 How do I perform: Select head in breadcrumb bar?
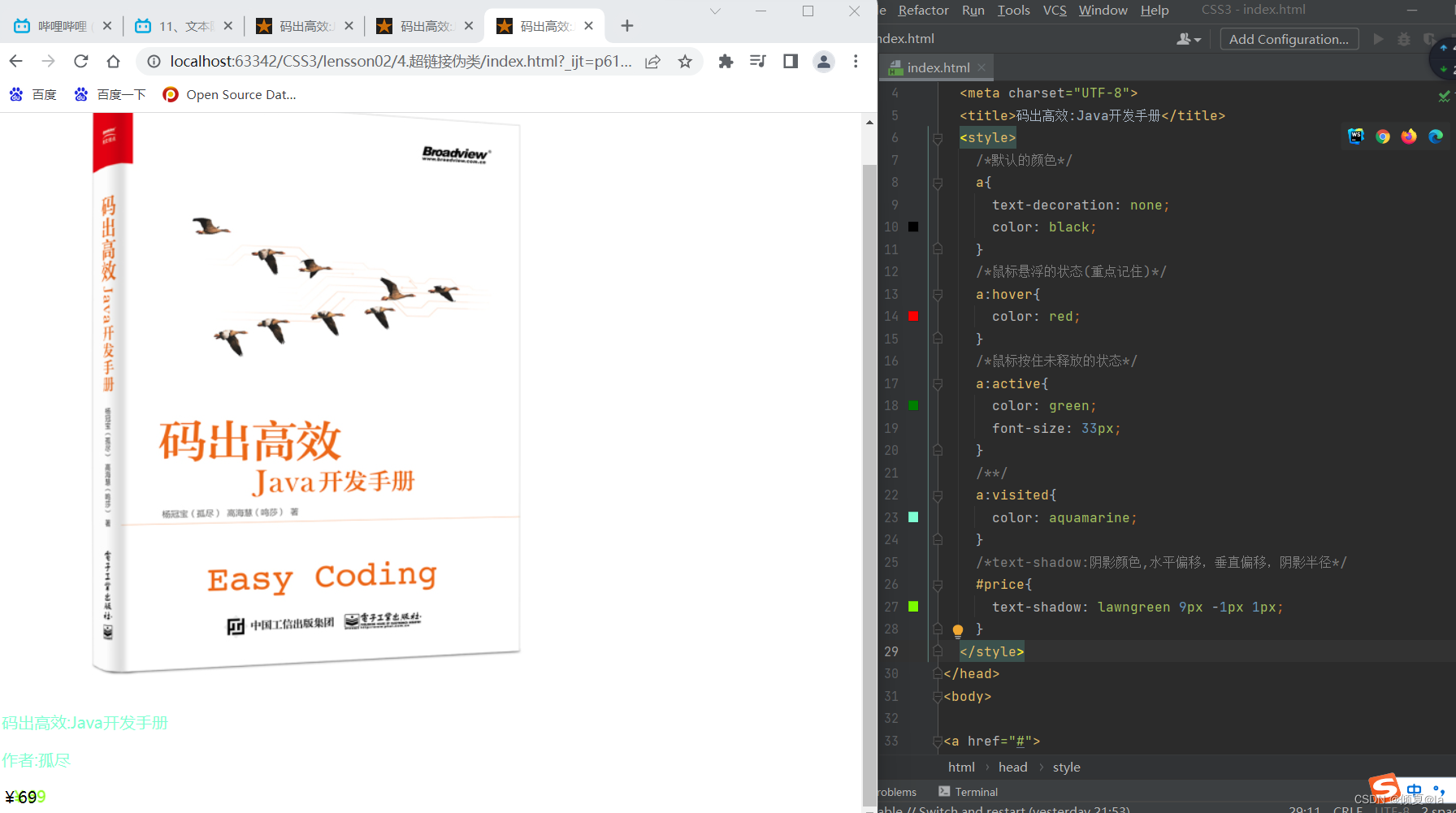1012,768
